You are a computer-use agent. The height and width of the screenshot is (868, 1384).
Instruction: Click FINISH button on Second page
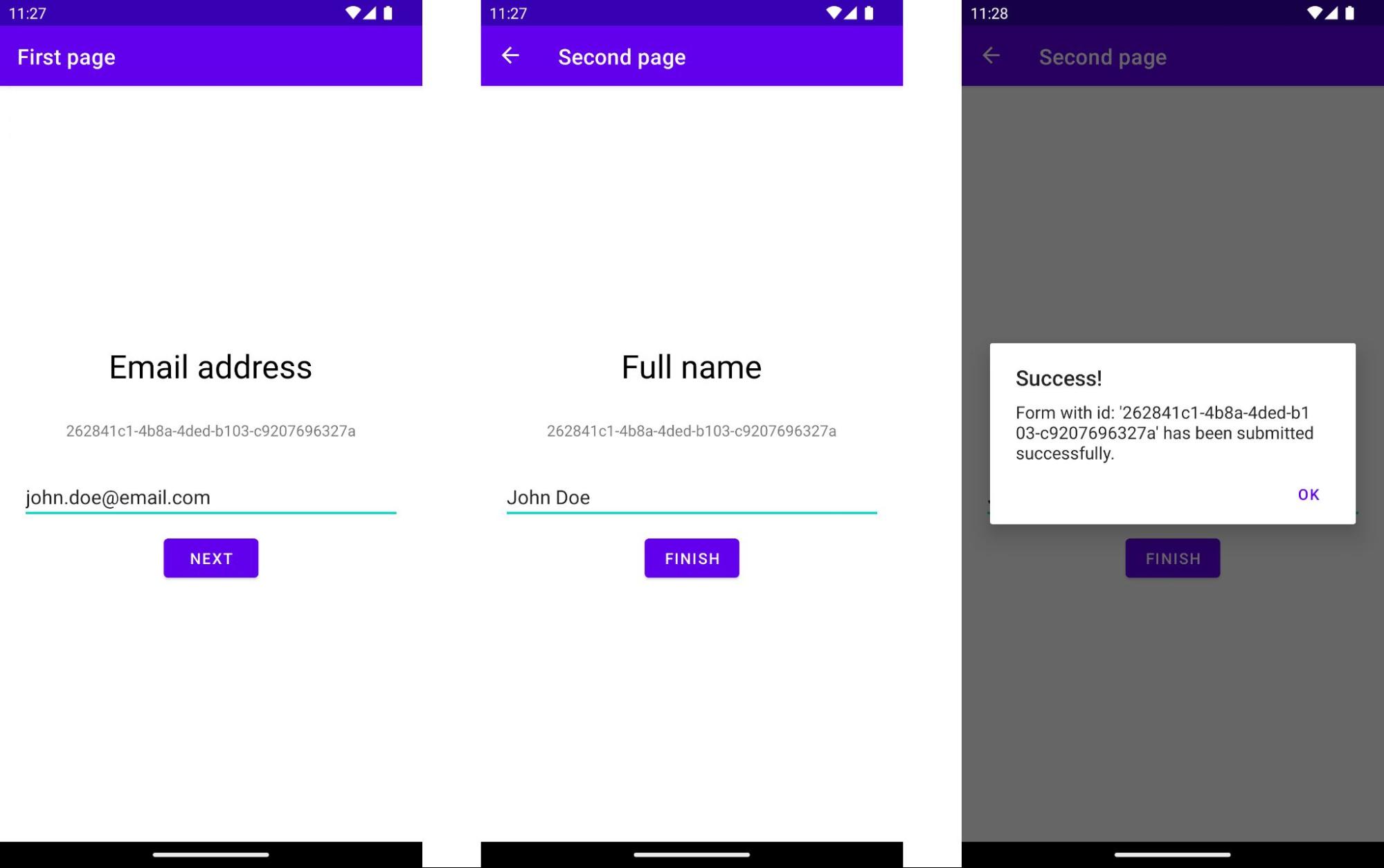[691, 558]
